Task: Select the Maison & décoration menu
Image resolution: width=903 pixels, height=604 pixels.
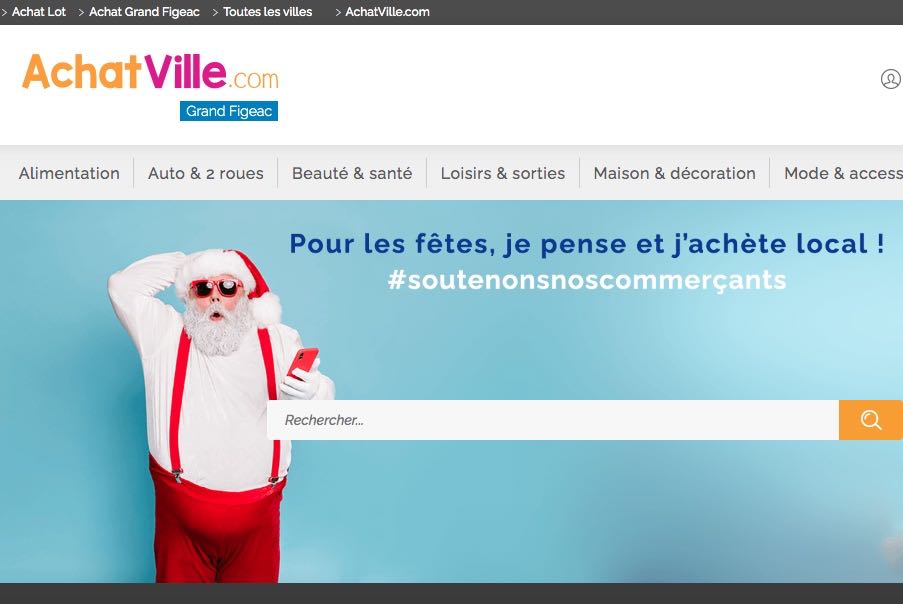Action: pos(674,173)
